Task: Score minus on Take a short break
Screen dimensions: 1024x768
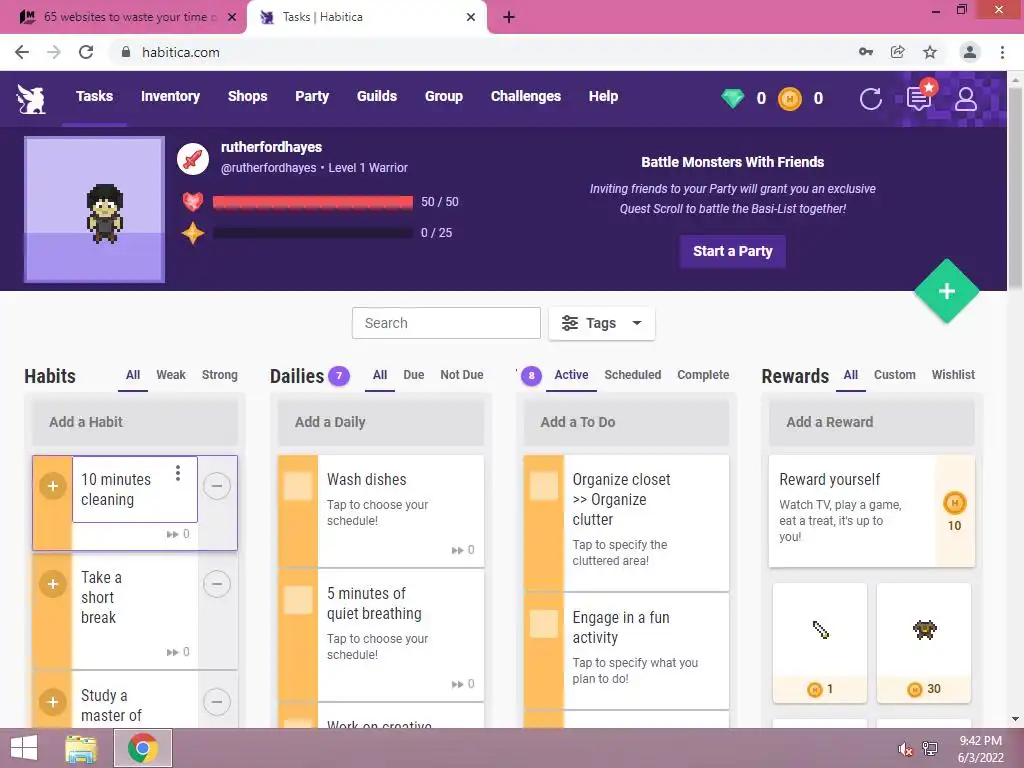Action: (x=217, y=584)
